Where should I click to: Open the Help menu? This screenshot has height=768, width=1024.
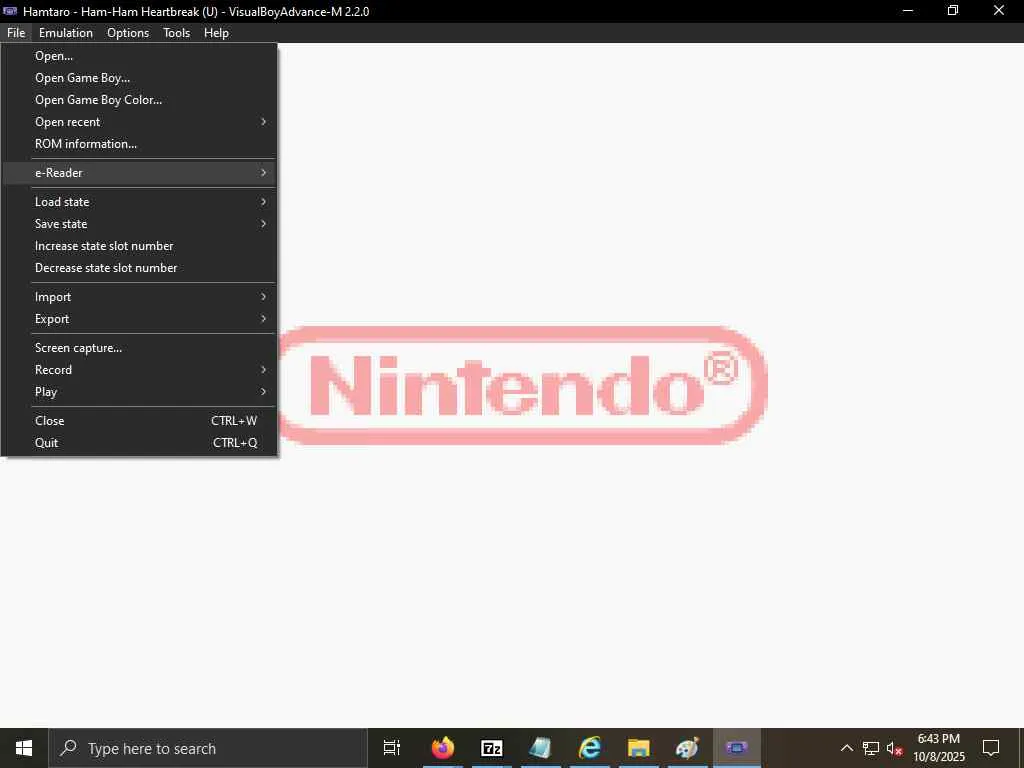click(x=216, y=33)
